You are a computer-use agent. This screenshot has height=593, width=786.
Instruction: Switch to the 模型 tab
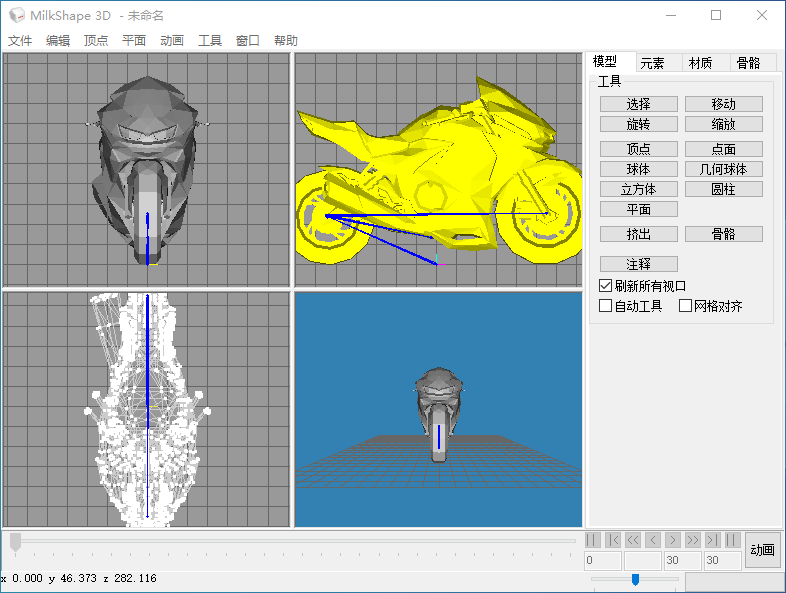pyautogui.click(x=611, y=62)
